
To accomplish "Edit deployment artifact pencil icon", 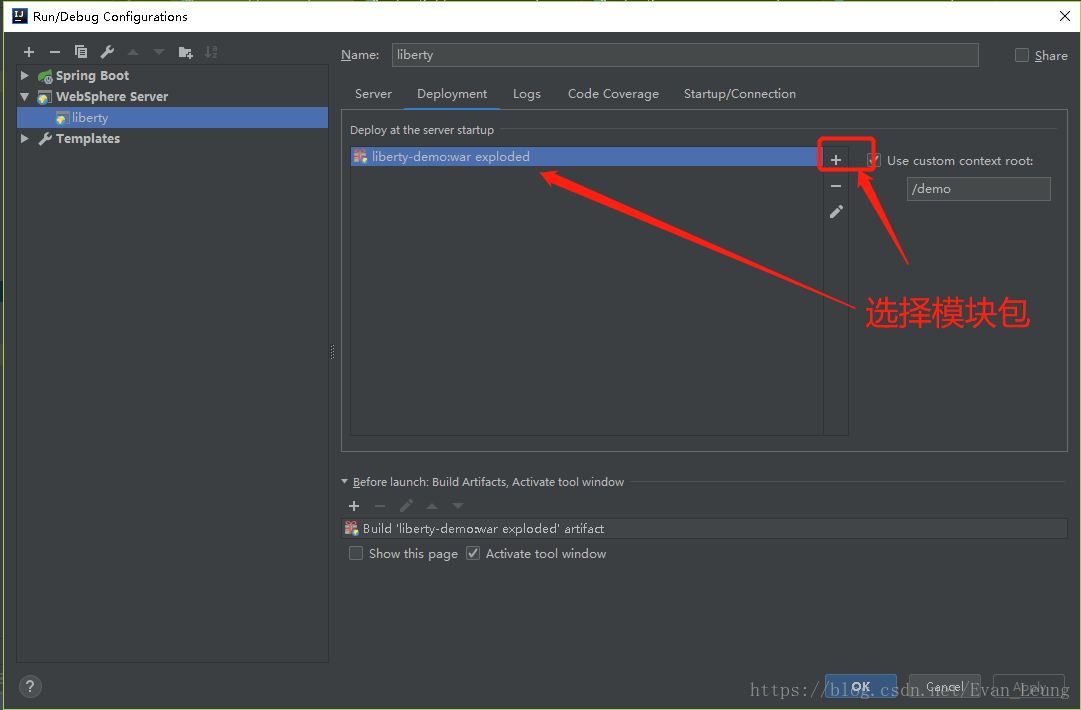I will (836, 212).
